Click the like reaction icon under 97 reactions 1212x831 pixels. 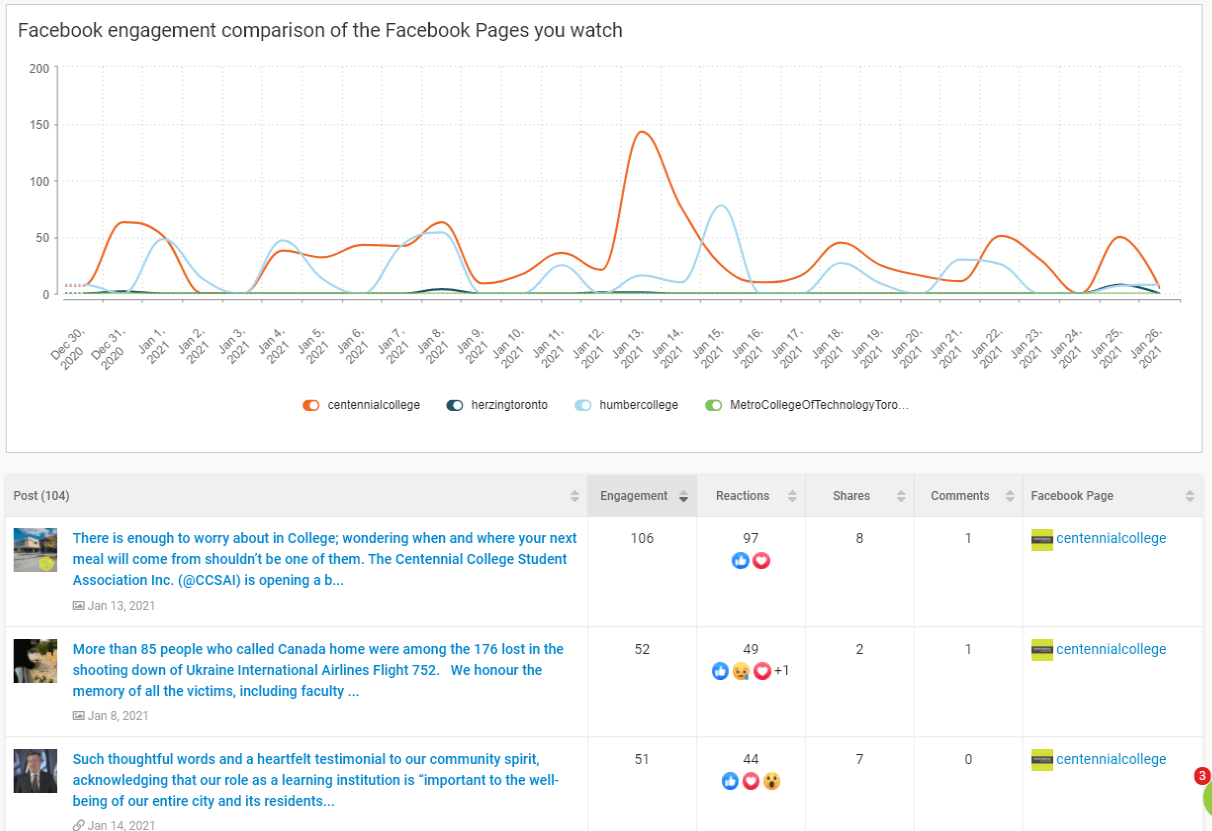[741, 561]
